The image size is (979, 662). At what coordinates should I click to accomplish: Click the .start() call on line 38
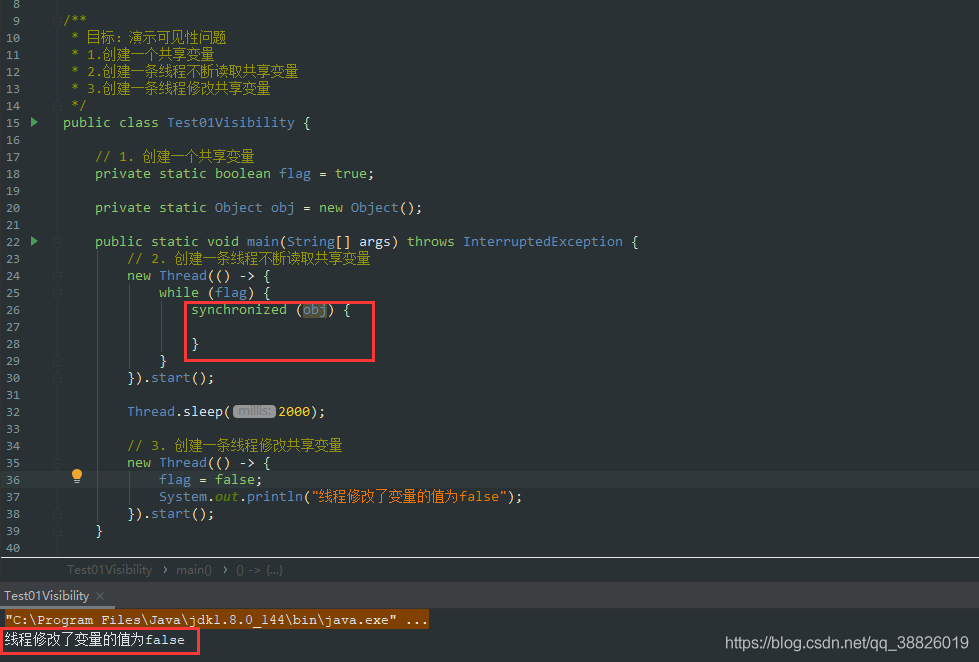(175, 514)
